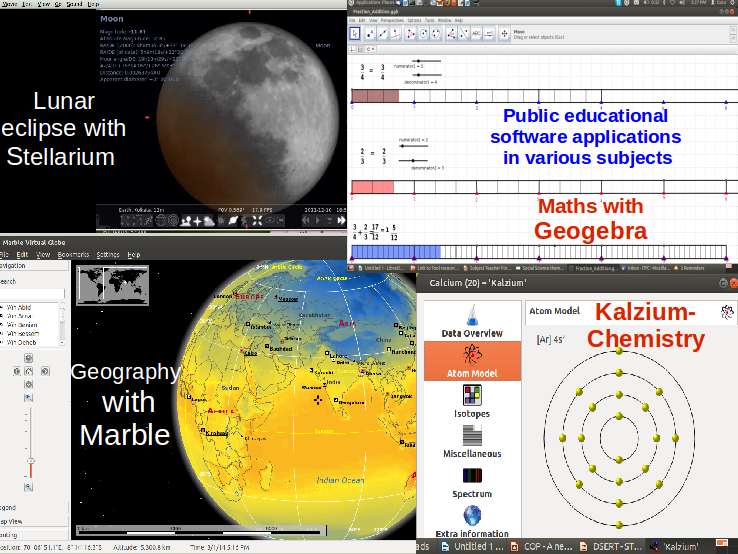Viewport: 738px width, 554px height.
Task: Click Marble zoom-in magnifier button
Action: pyautogui.click(x=28, y=398)
